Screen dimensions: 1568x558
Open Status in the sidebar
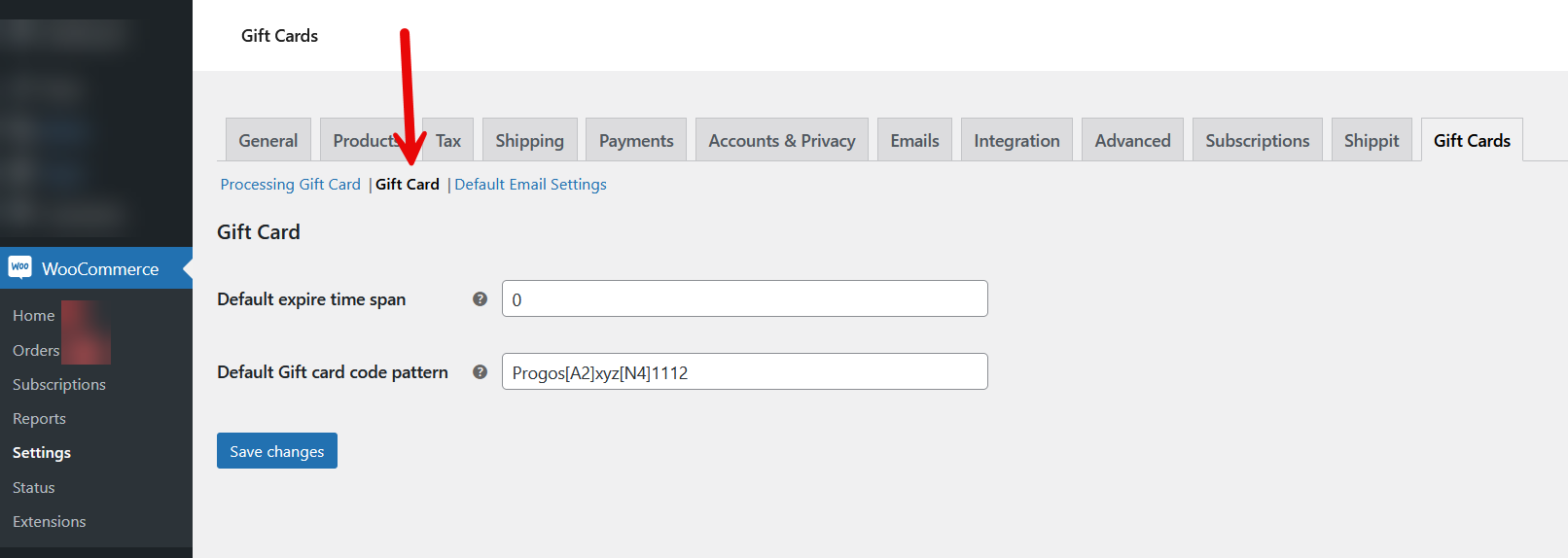point(34,488)
